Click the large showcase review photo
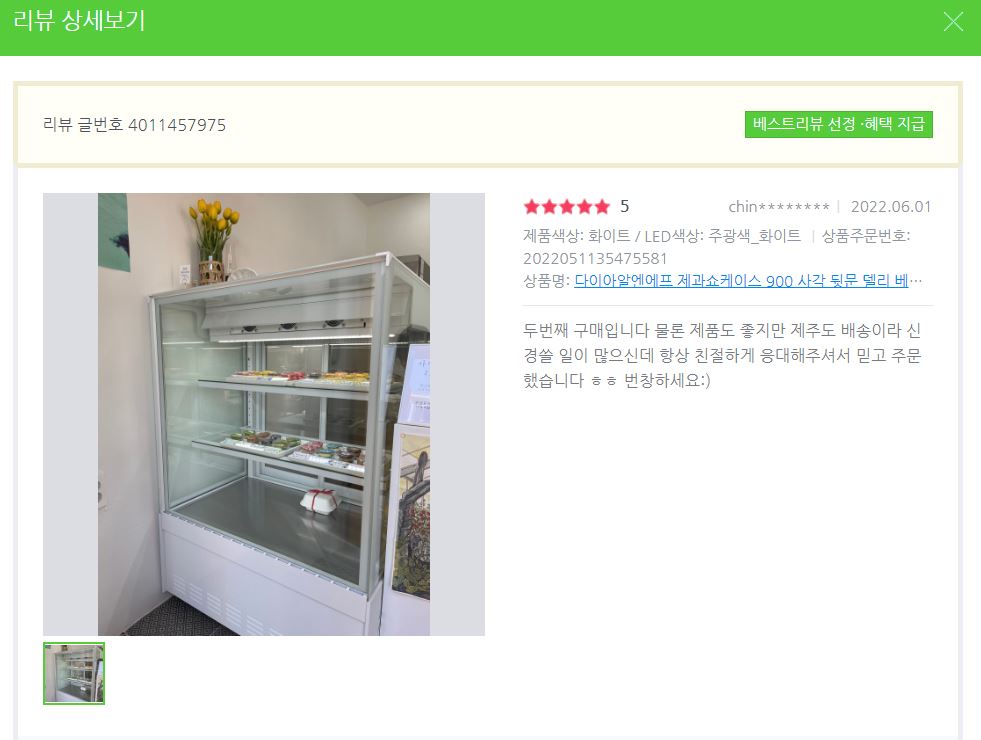Screen dimensions: 981x740 click(263, 414)
